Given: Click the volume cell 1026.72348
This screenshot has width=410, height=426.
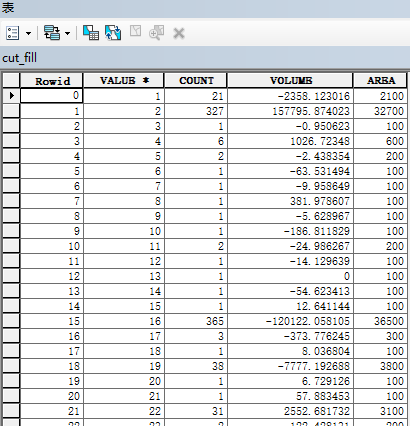Looking at the screenshot, I should pos(290,141).
